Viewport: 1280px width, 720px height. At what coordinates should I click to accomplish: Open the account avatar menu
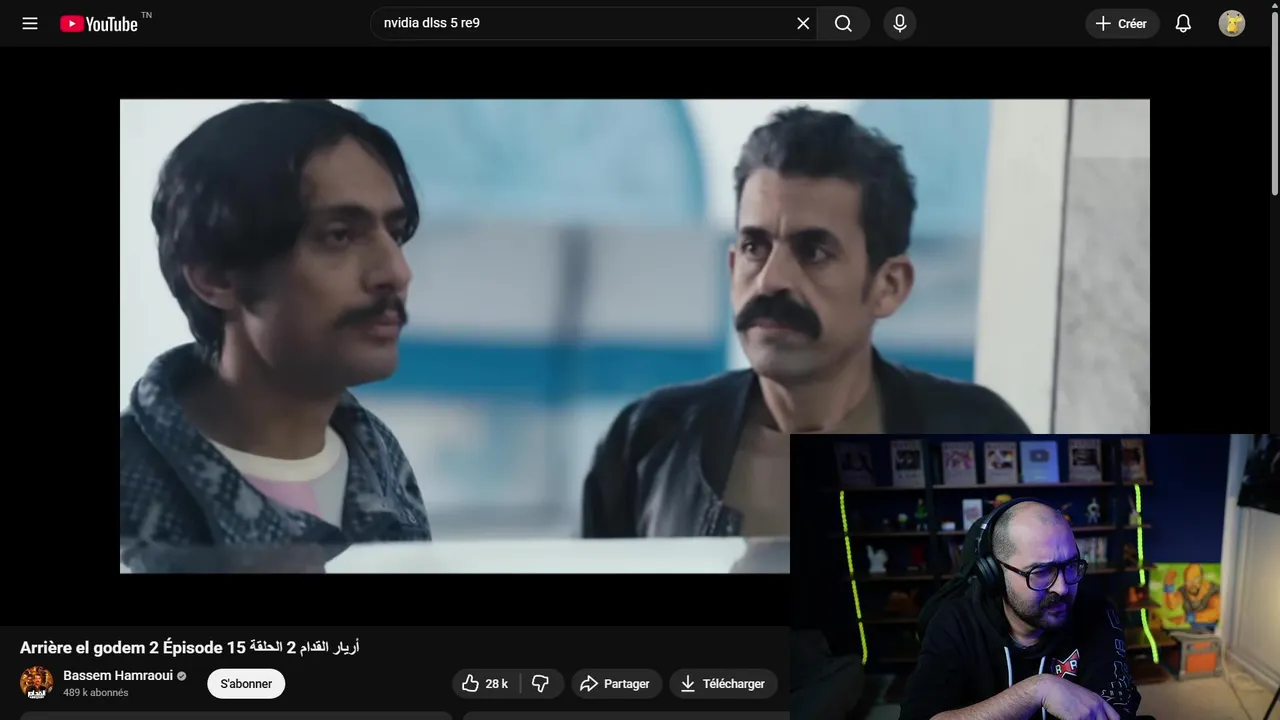pos(1232,23)
